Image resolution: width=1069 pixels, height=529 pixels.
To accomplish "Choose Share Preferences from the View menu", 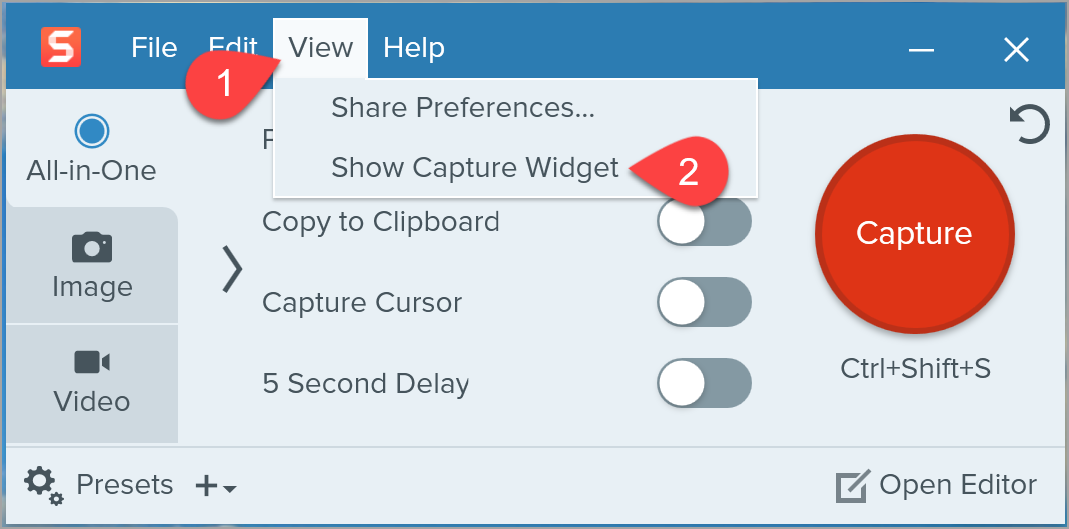I will click(x=462, y=108).
